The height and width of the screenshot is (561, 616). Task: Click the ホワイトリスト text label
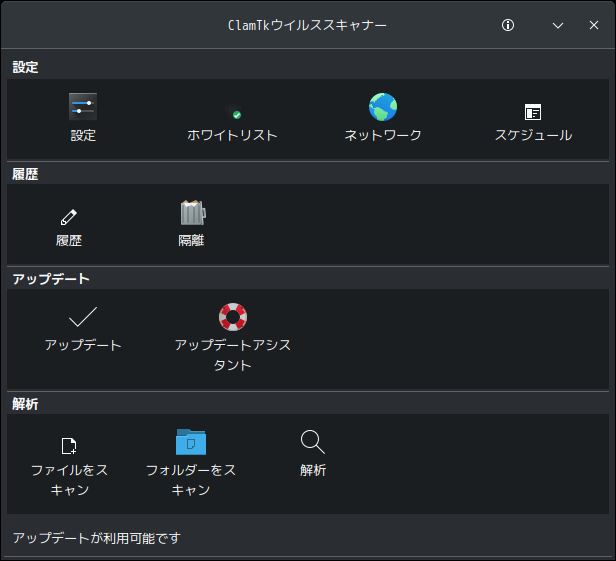(x=233, y=135)
